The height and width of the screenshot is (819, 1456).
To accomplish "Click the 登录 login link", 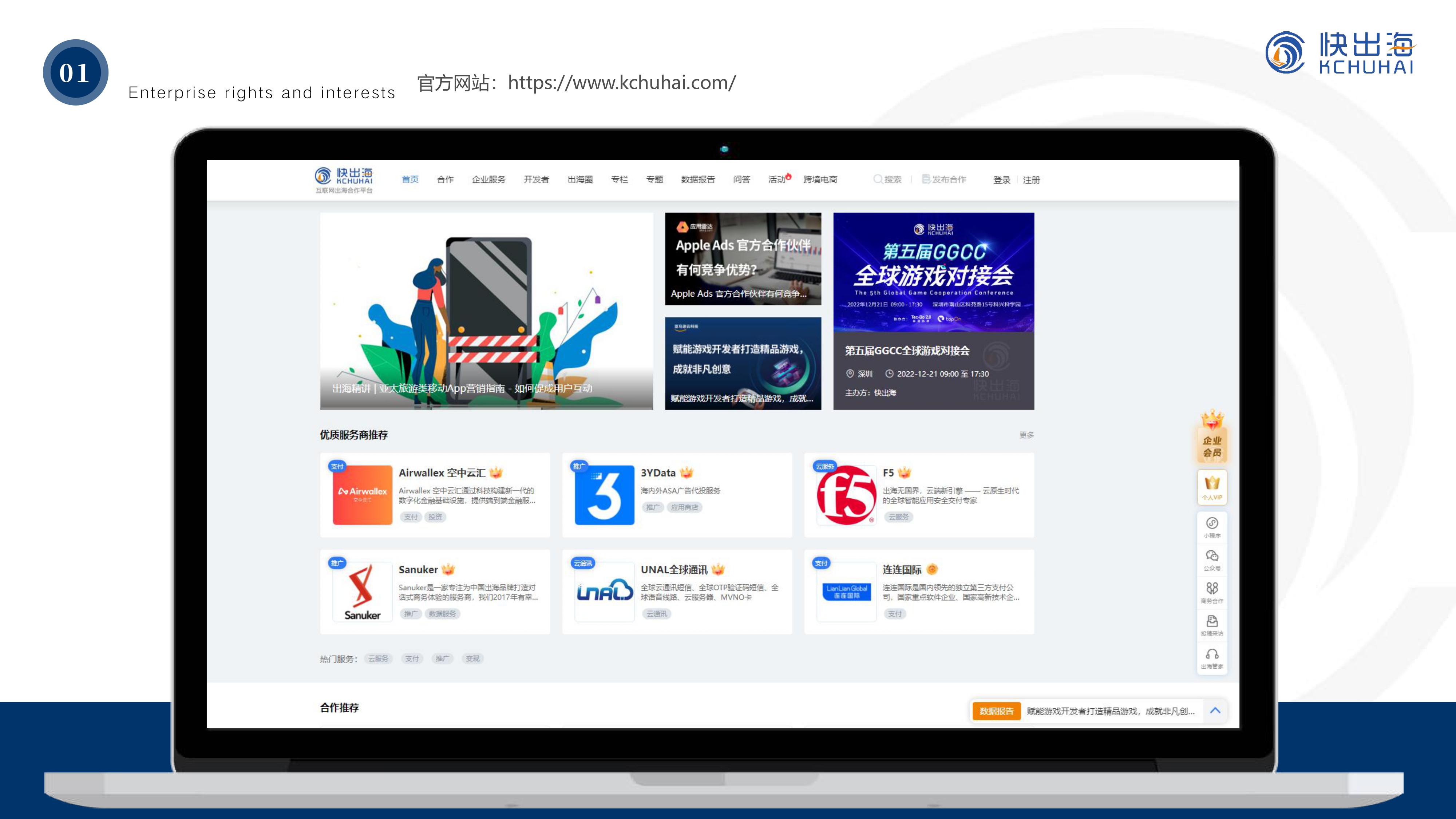I will [x=1002, y=180].
